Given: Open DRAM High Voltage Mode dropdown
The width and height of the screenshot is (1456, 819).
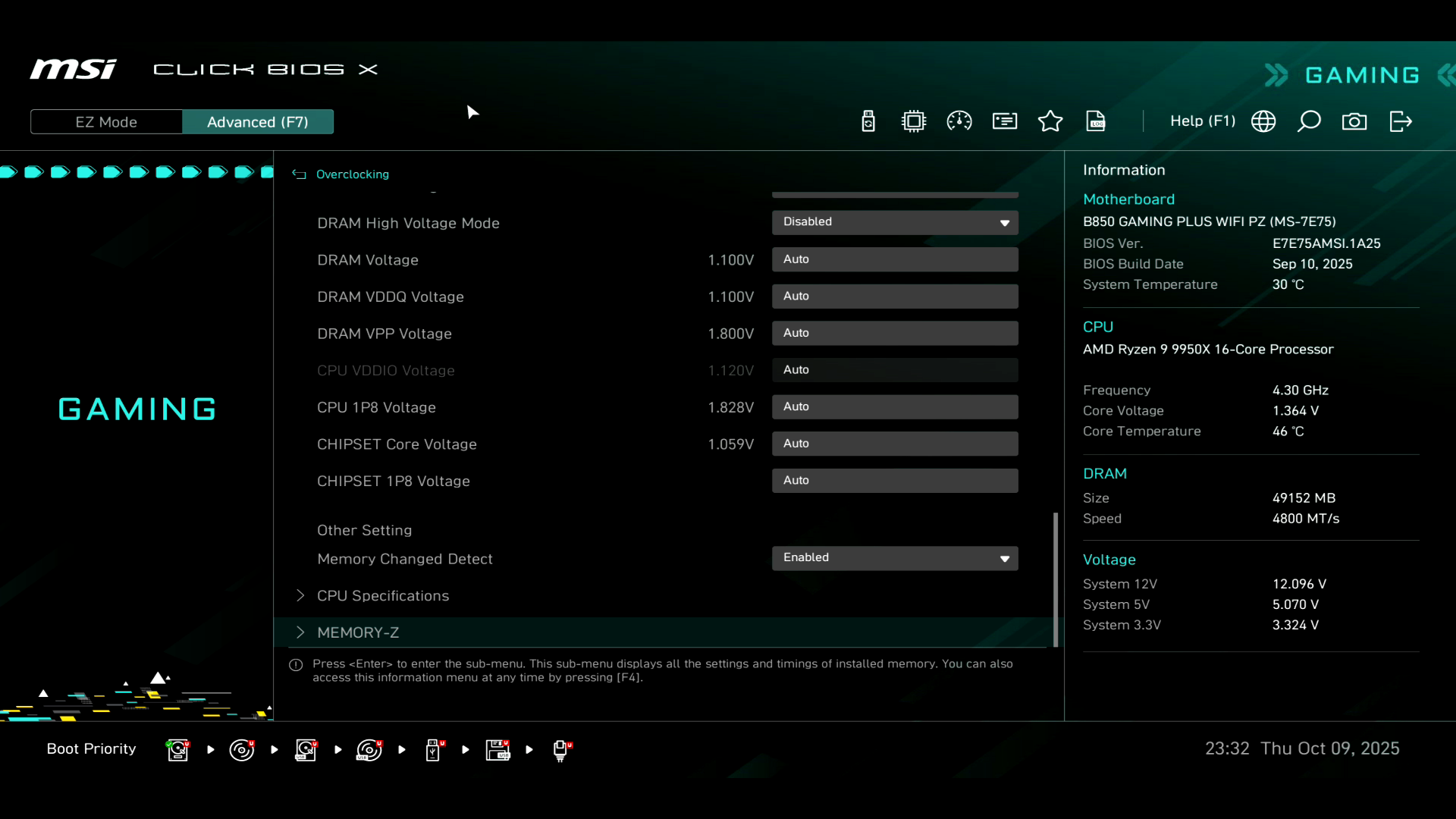Looking at the screenshot, I should coord(895,222).
